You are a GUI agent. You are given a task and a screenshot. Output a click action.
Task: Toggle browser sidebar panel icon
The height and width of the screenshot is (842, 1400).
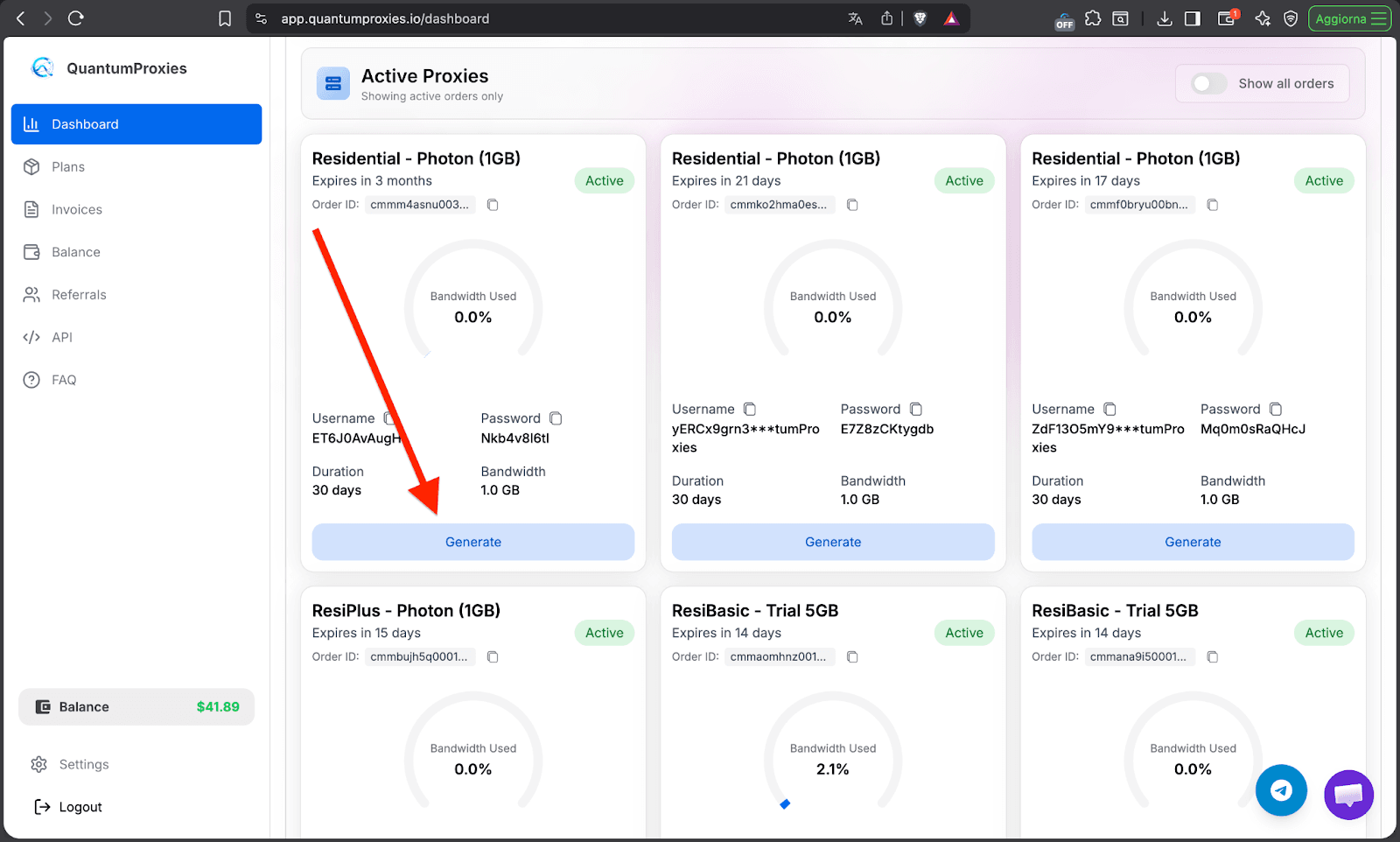pos(1192,18)
